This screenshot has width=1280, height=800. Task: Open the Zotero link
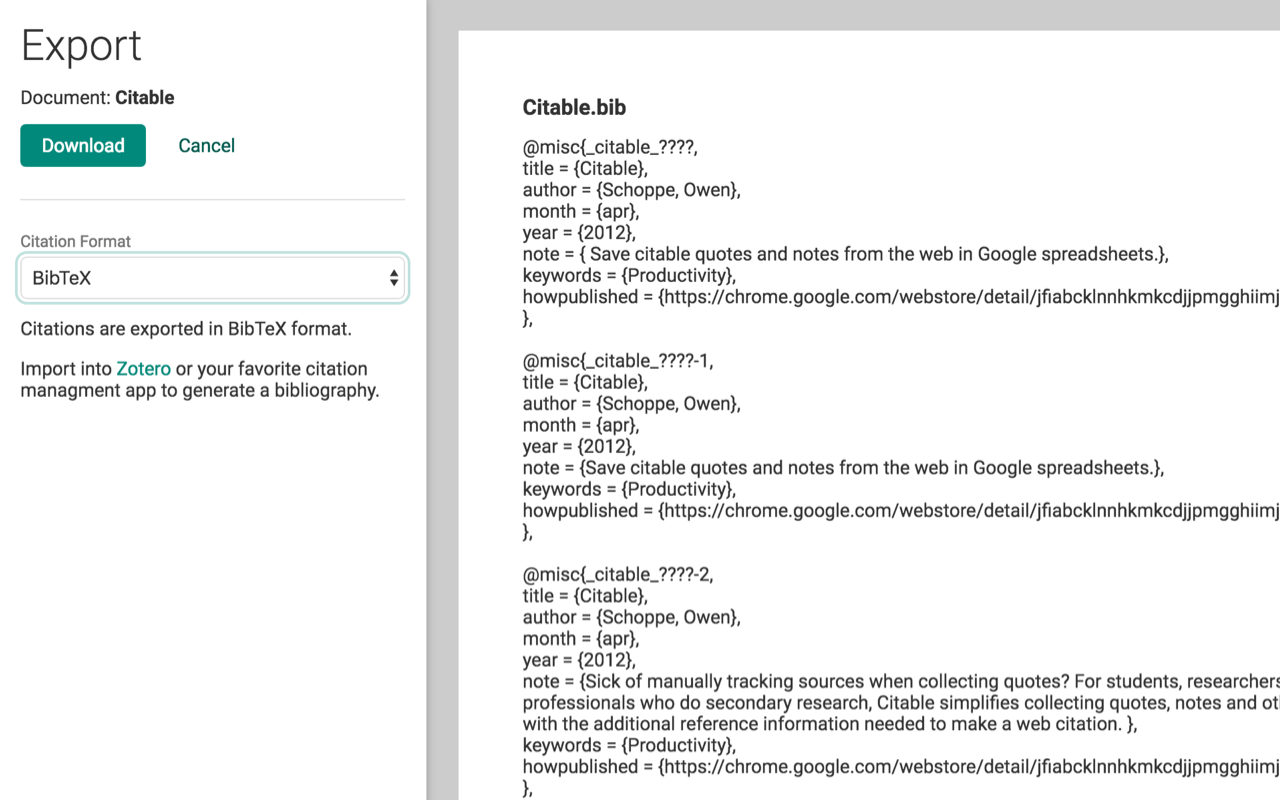144,368
